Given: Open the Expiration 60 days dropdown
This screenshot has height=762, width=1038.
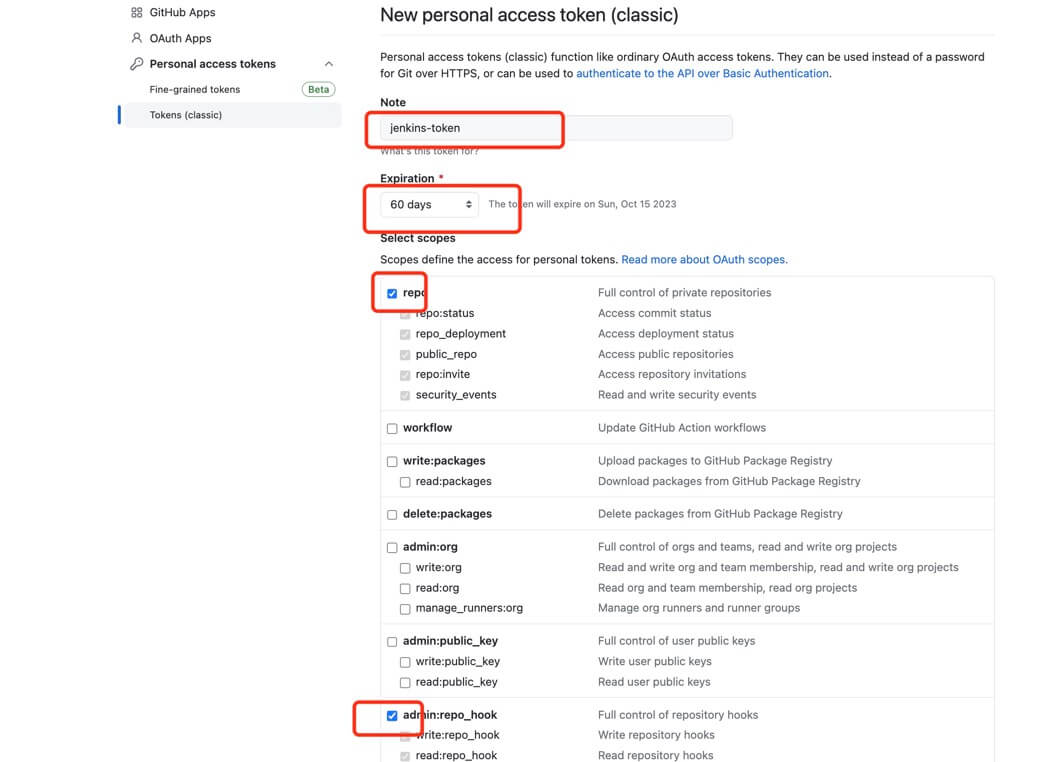Looking at the screenshot, I should pyautogui.click(x=430, y=205).
